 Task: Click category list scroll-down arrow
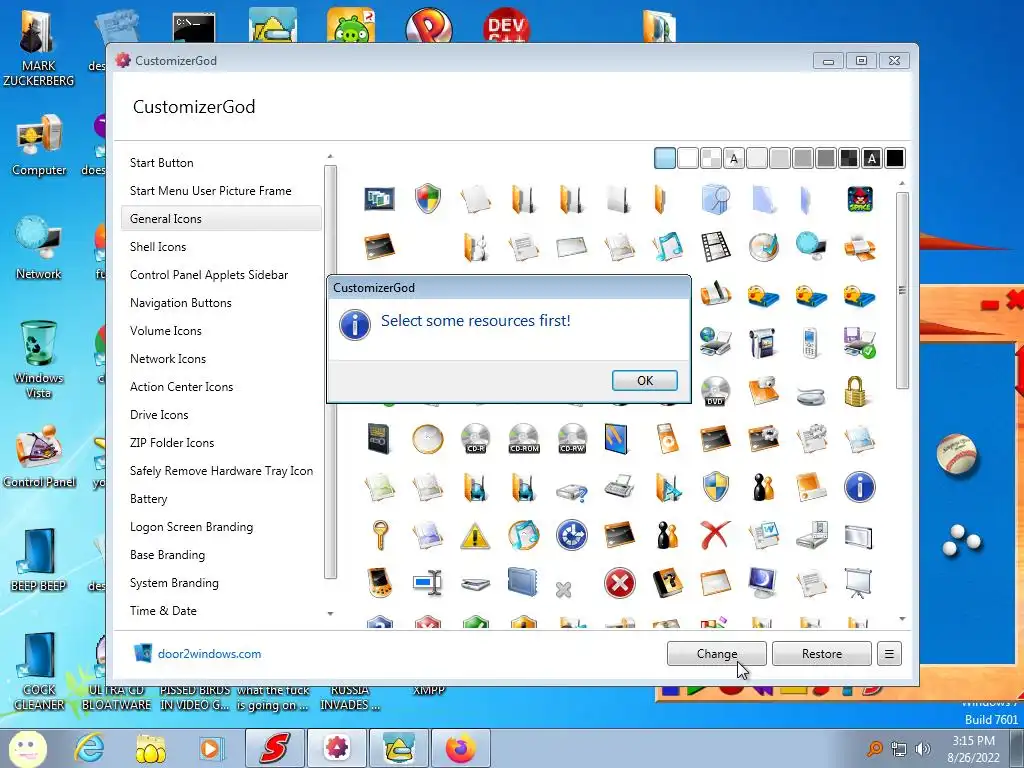[x=330, y=614]
